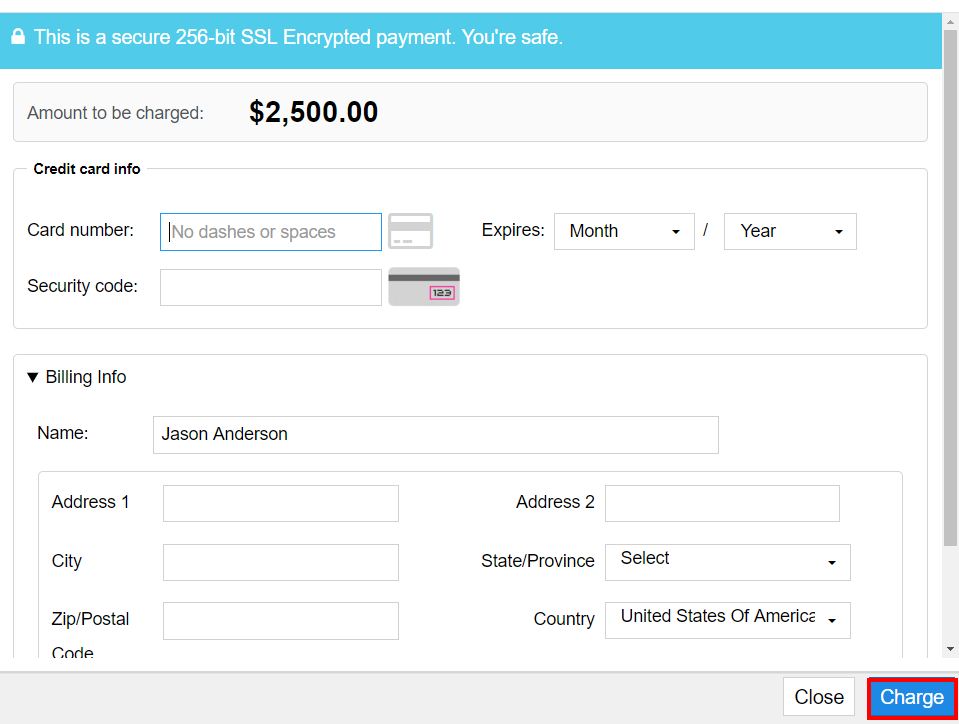Image resolution: width=959 pixels, height=724 pixels.
Task: Click the SSL encrypted payment banner text
Action: (x=298, y=37)
